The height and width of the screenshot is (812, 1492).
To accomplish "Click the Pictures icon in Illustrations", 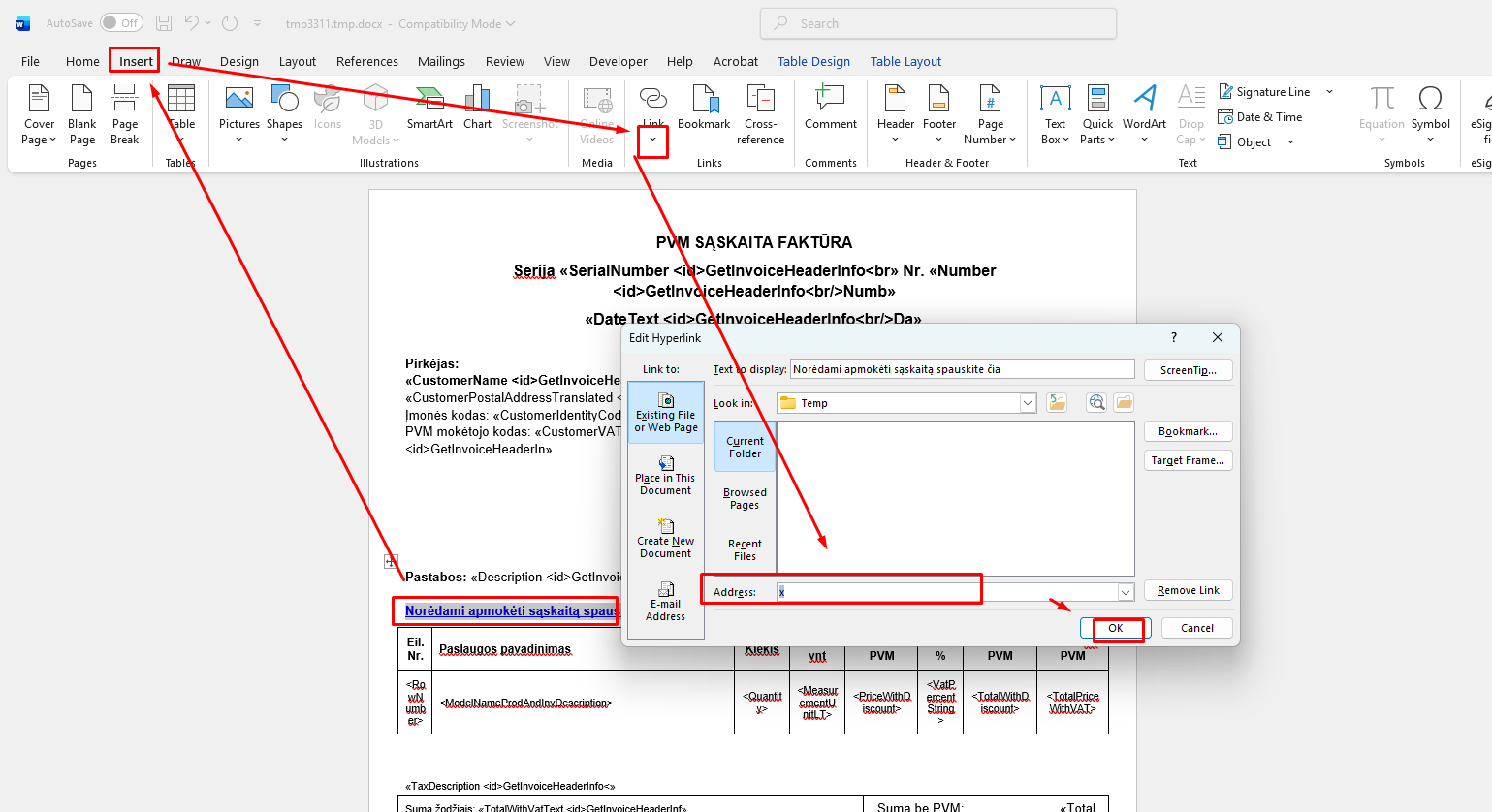I will (x=238, y=100).
